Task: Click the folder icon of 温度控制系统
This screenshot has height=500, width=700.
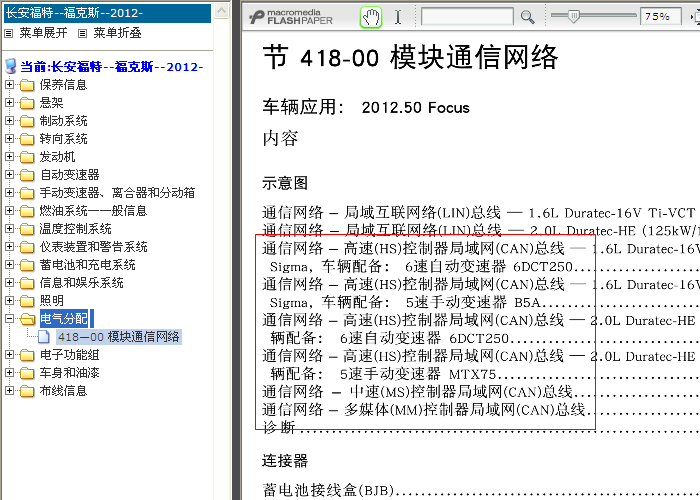Action: click(27, 229)
